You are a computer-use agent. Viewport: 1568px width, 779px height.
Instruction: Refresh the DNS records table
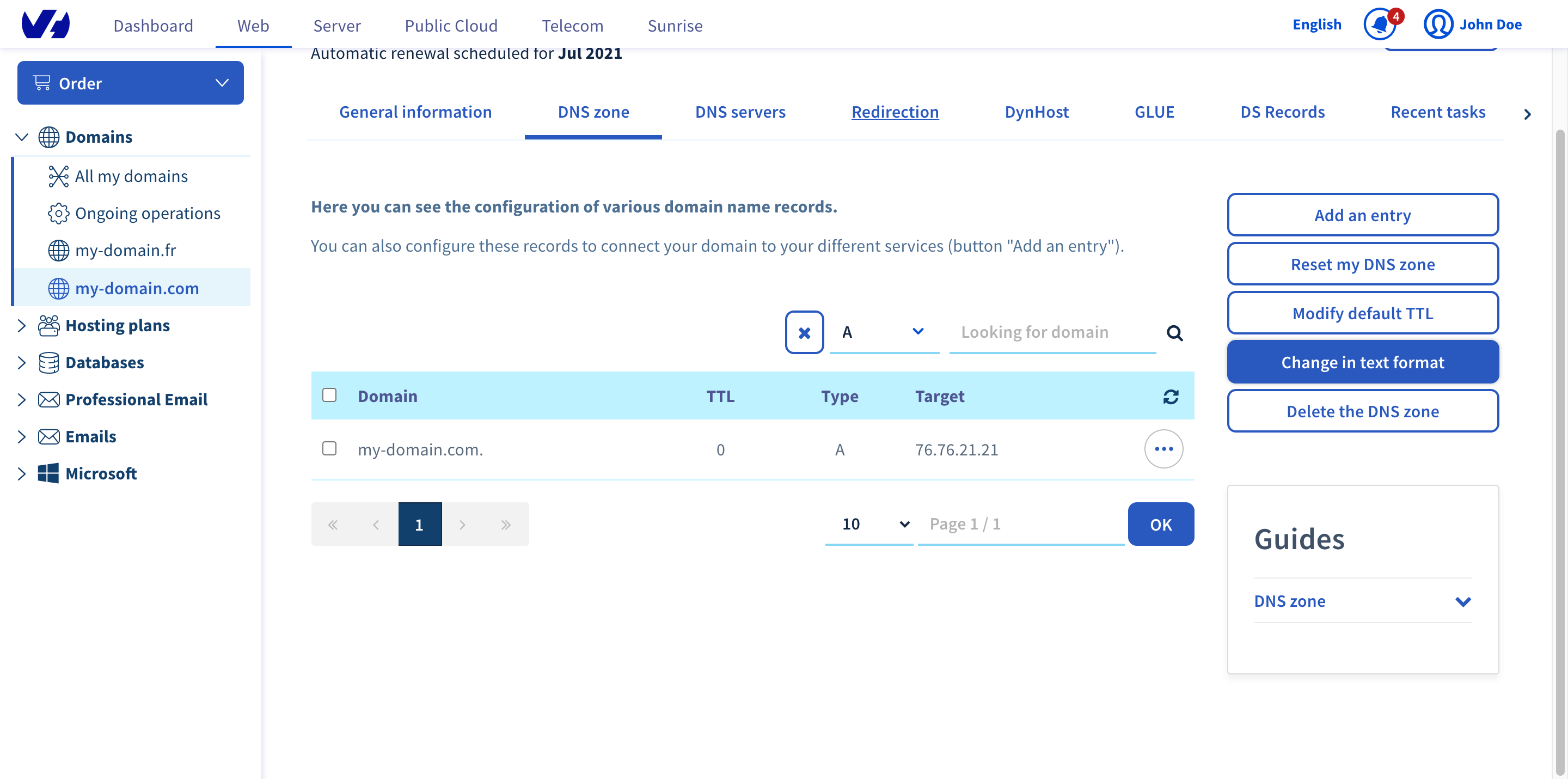pyautogui.click(x=1171, y=397)
